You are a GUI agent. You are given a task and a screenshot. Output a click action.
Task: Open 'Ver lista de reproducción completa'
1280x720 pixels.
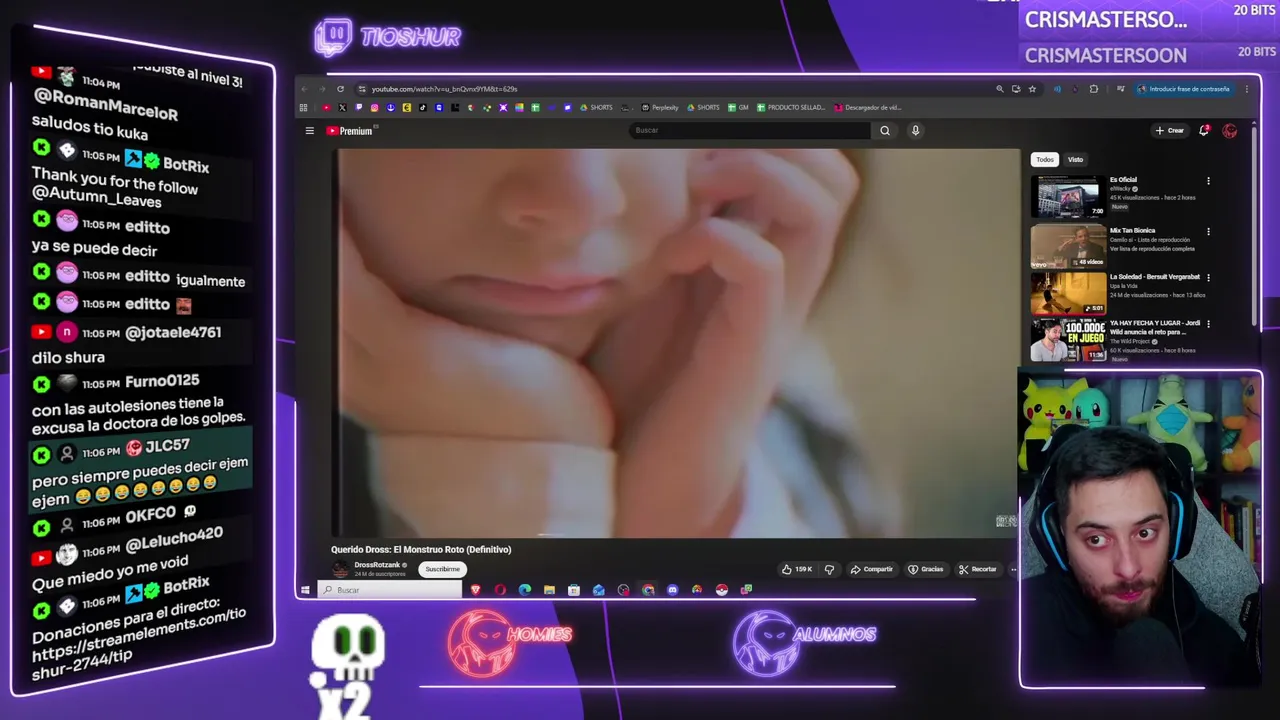[1152, 248]
